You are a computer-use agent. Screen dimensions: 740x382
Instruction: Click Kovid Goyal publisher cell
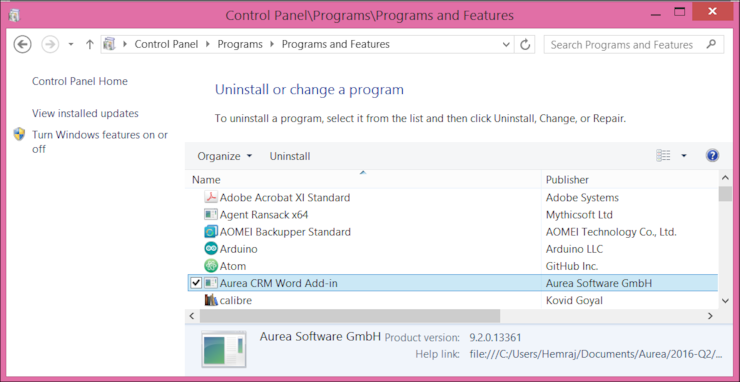pos(574,300)
